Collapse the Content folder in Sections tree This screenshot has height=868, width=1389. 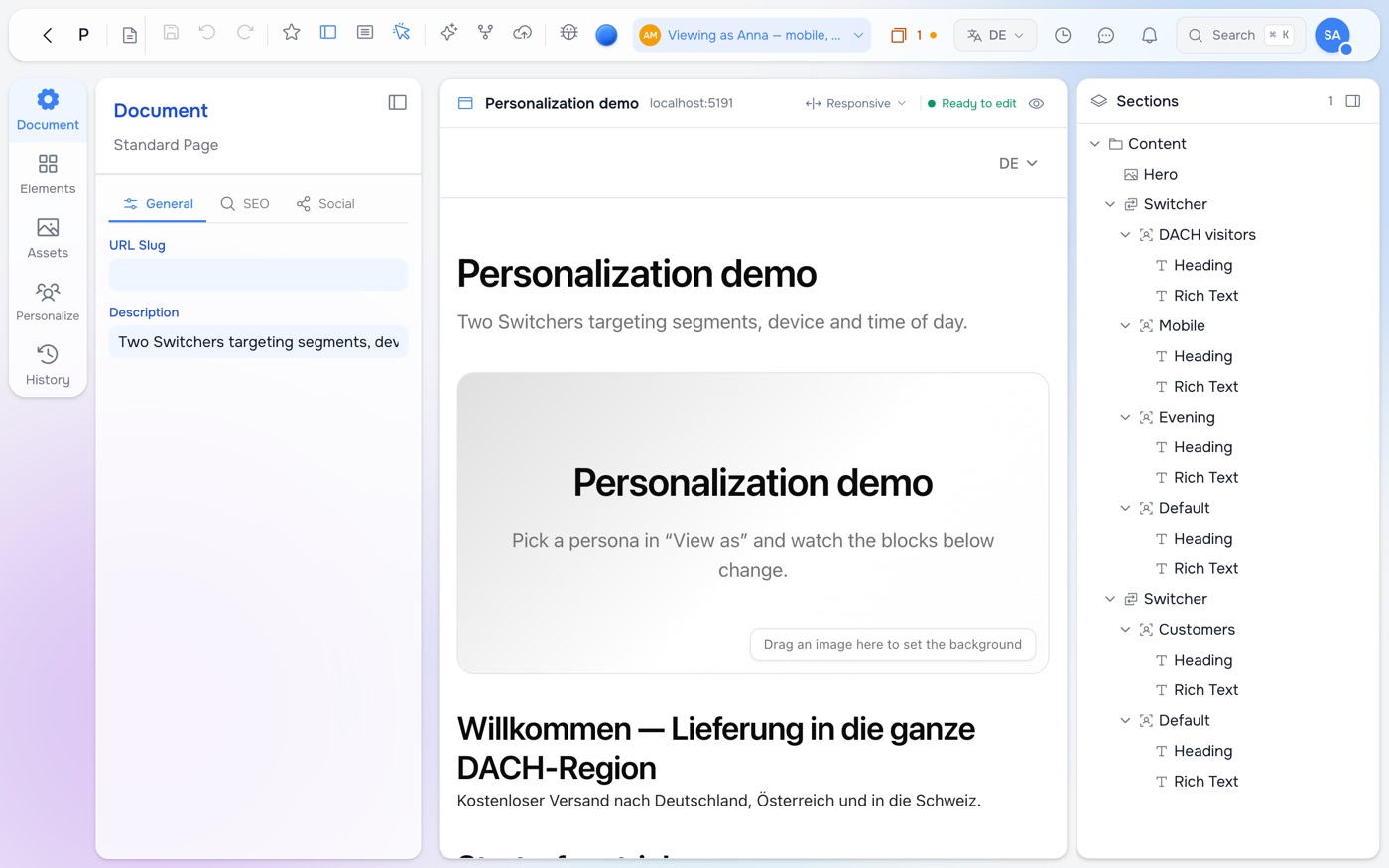pyautogui.click(x=1095, y=144)
